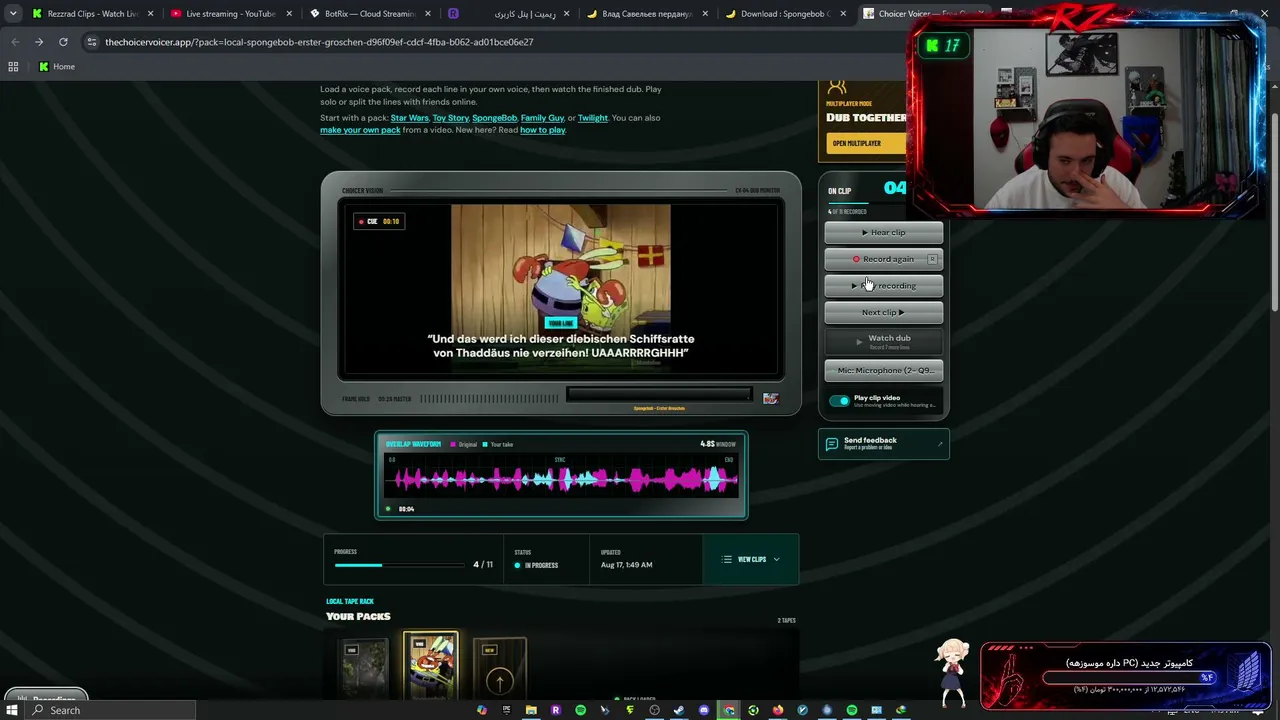Click the Windows Search box
The width and height of the screenshot is (1280, 720).
pos(110,710)
